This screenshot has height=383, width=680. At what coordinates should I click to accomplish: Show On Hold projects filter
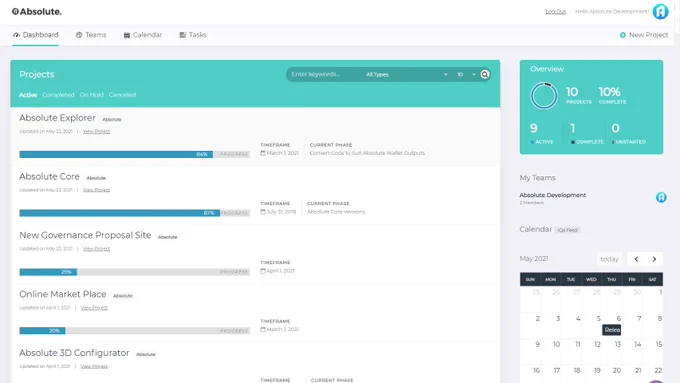coord(92,95)
